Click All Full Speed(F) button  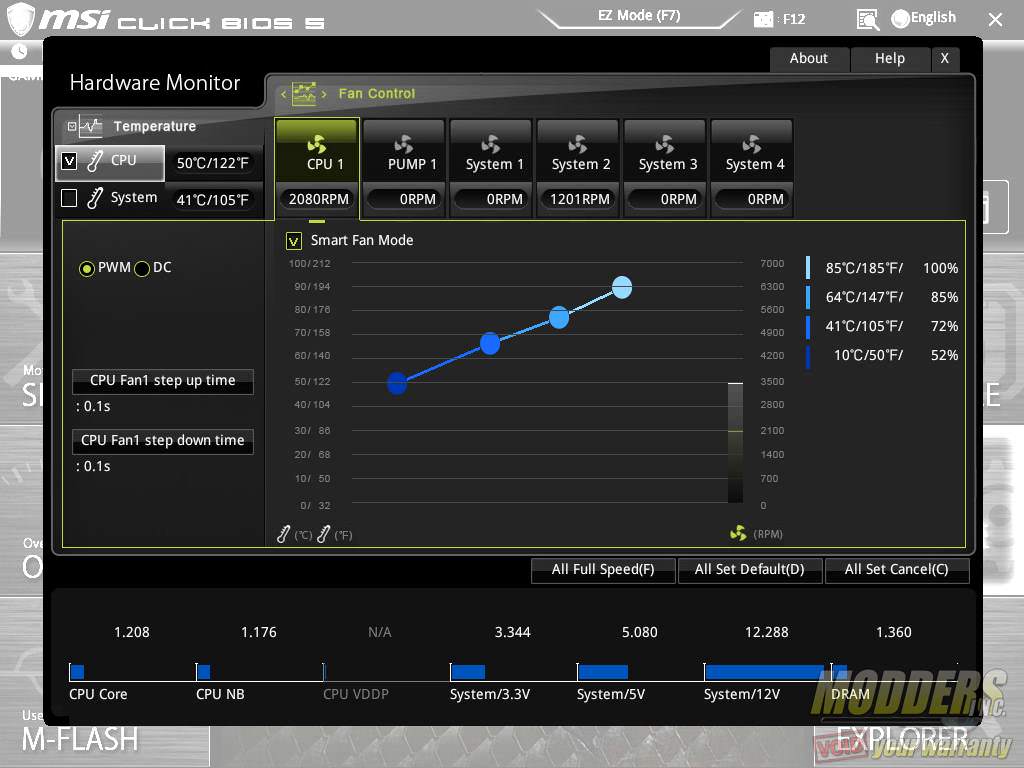tap(603, 569)
